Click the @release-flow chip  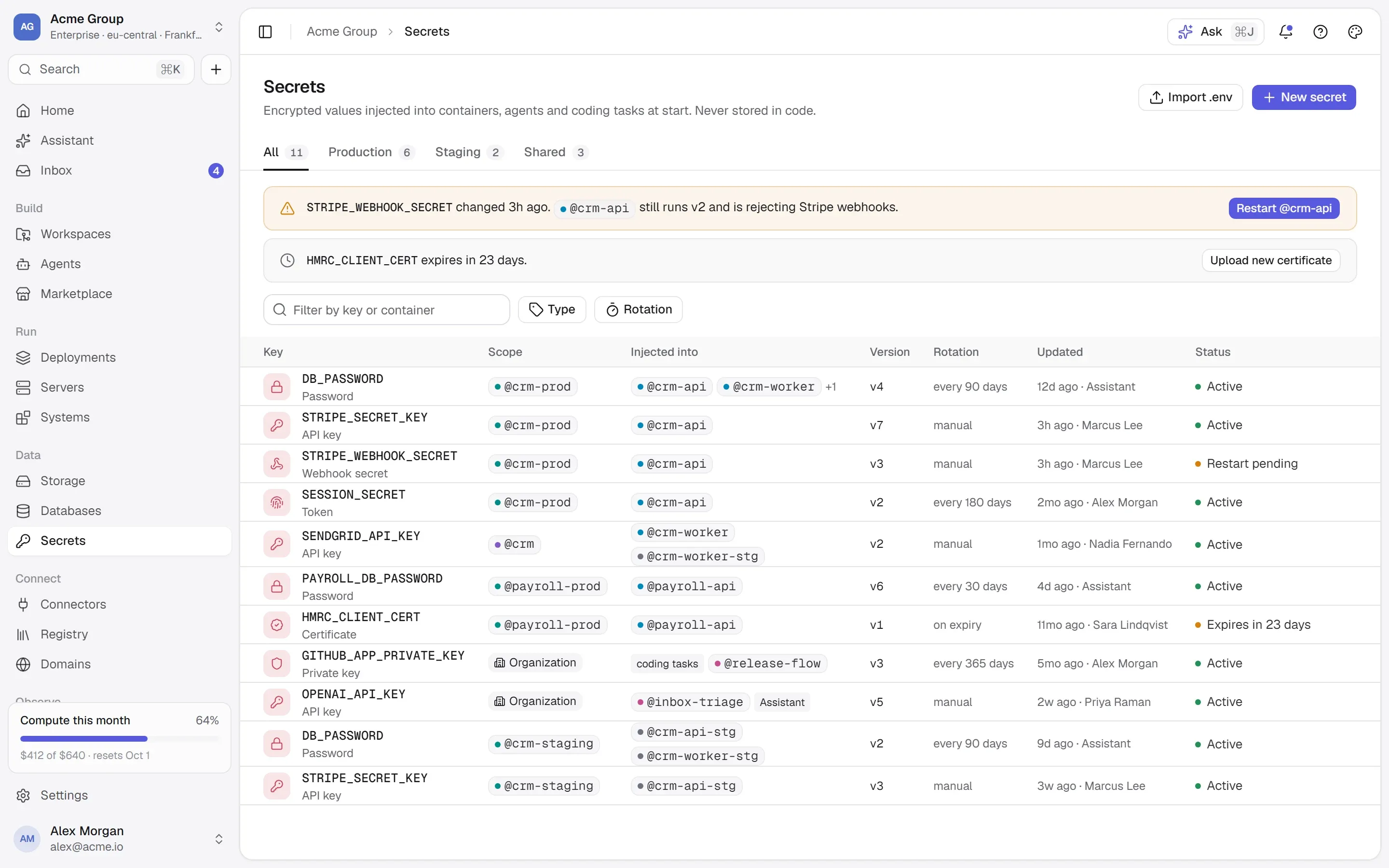click(767, 664)
